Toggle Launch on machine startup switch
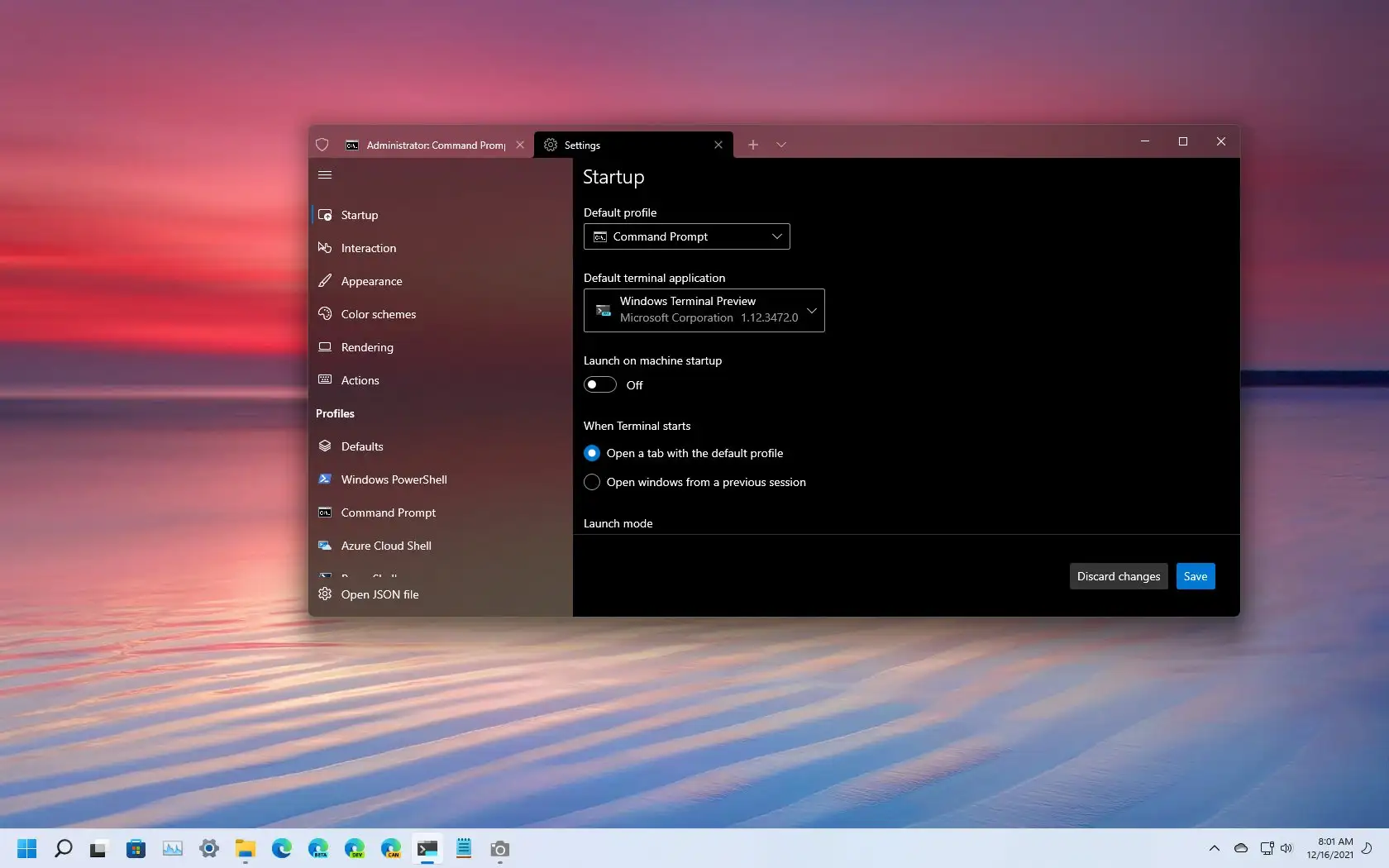 tap(600, 385)
